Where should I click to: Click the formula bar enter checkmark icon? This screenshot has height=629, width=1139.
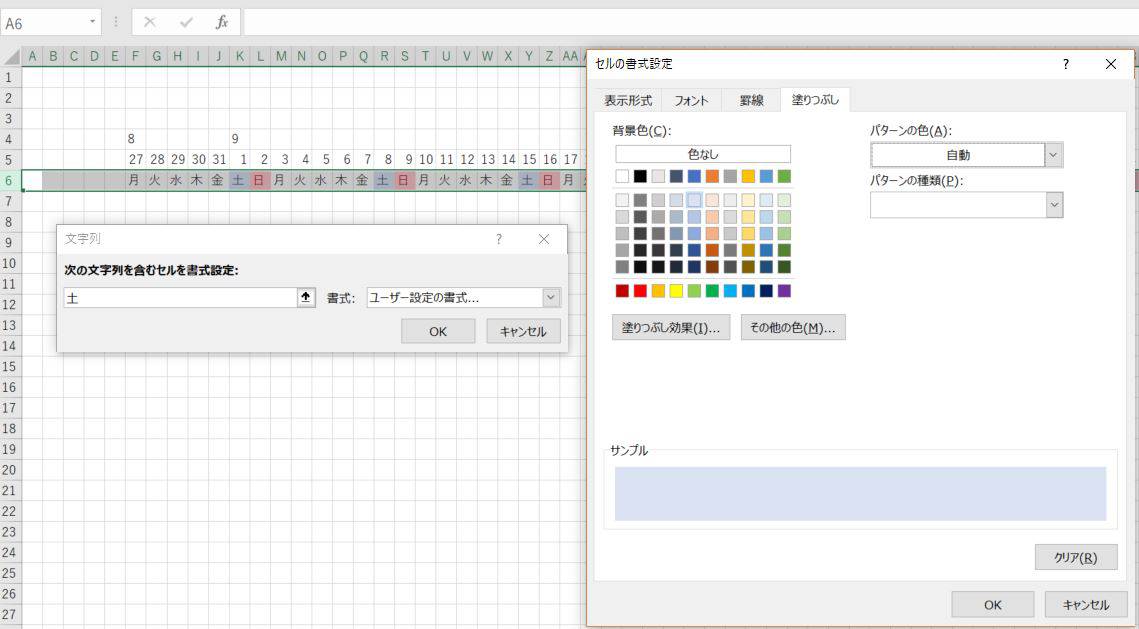186,22
